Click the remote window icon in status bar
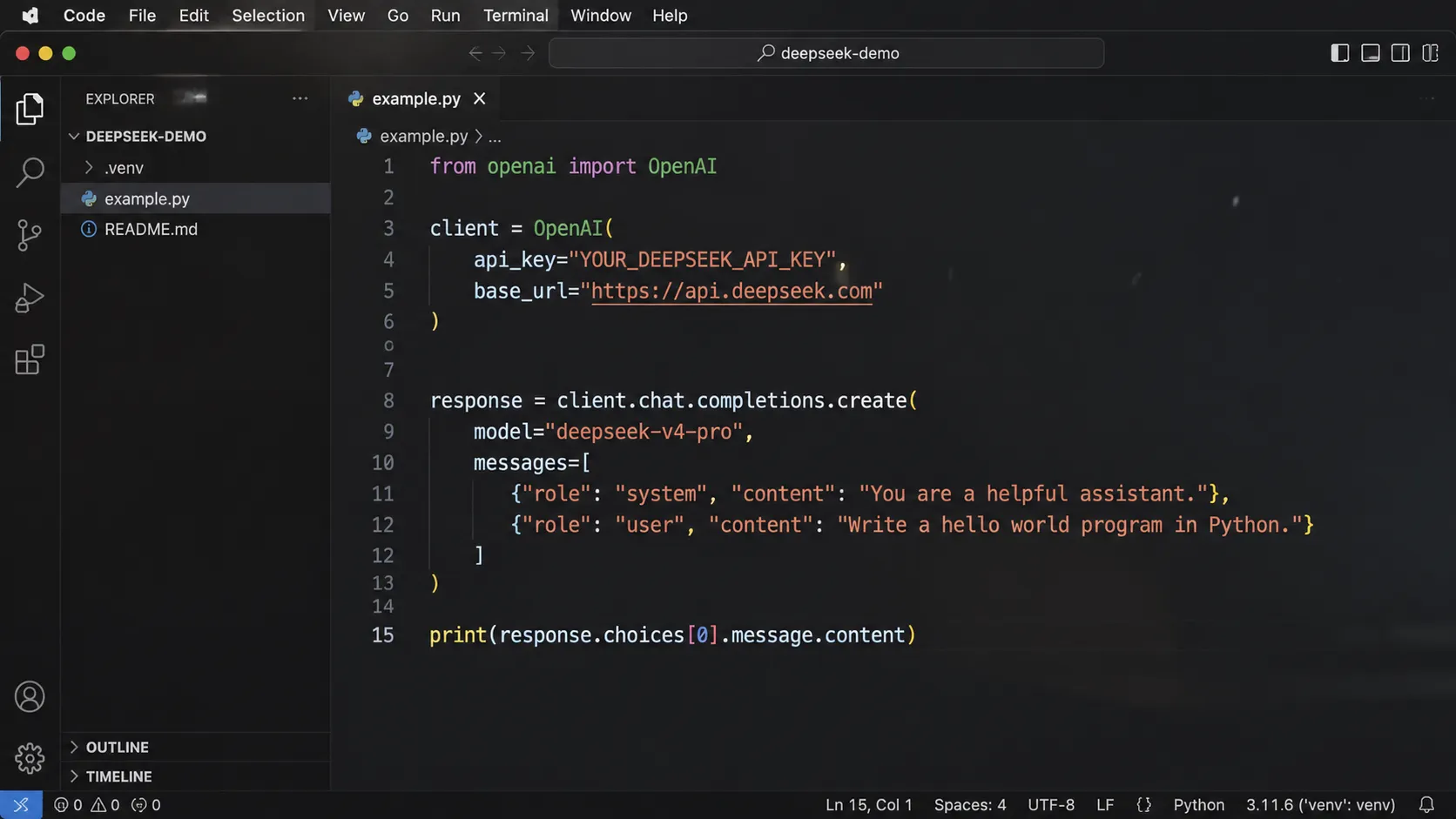The image size is (1456, 819). click(x=21, y=805)
